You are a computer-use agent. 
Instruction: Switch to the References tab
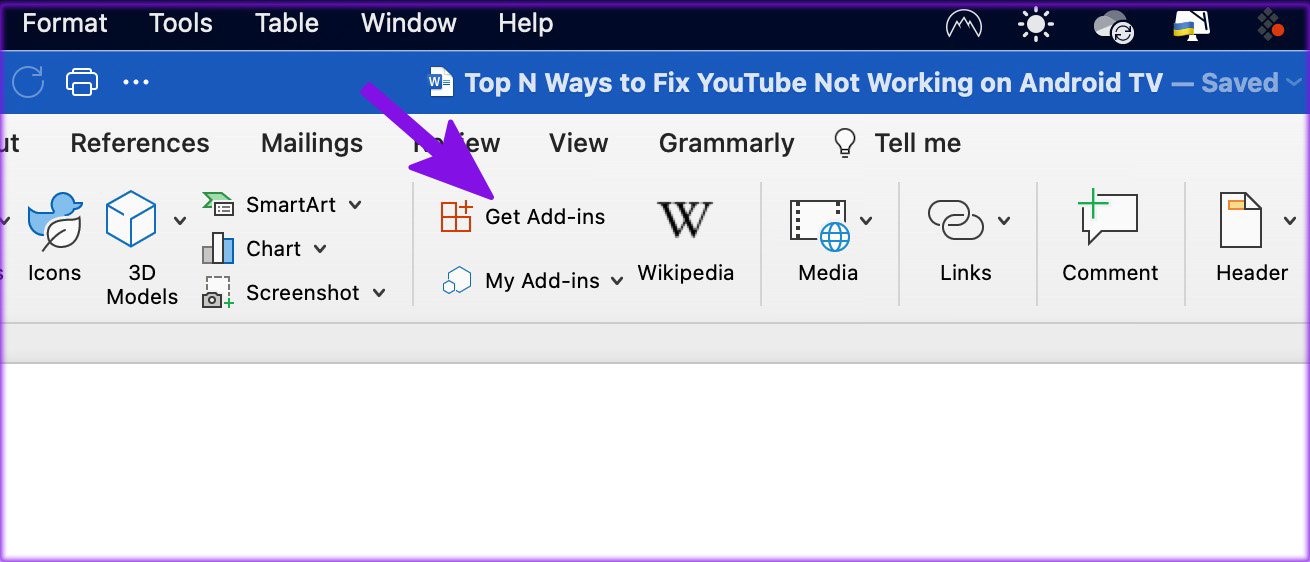(x=140, y=143)
